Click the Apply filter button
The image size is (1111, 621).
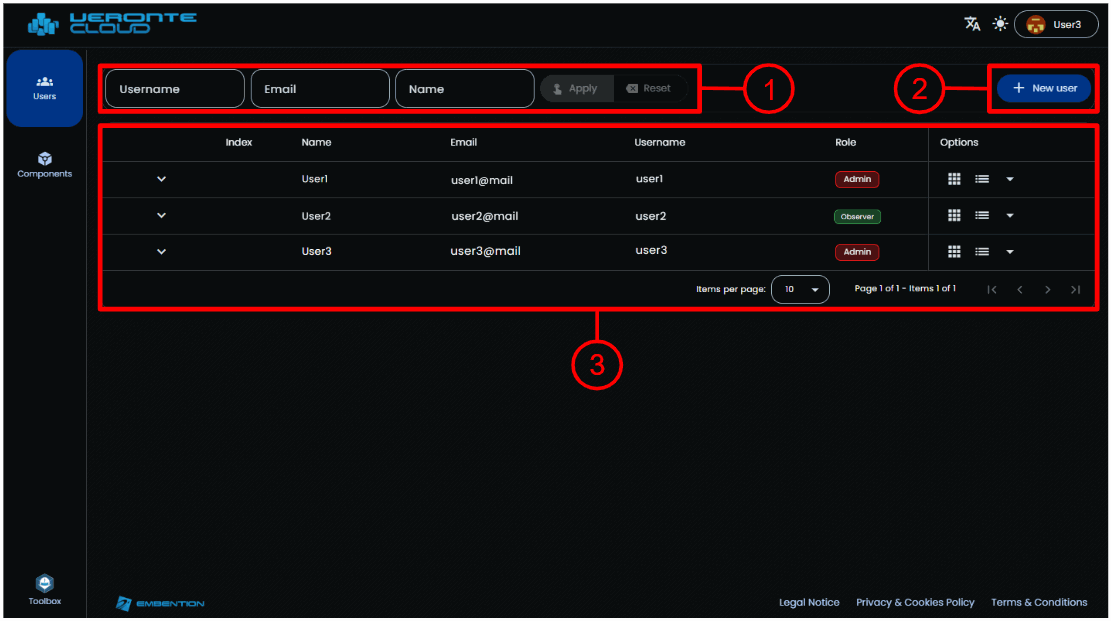point(576,88)
